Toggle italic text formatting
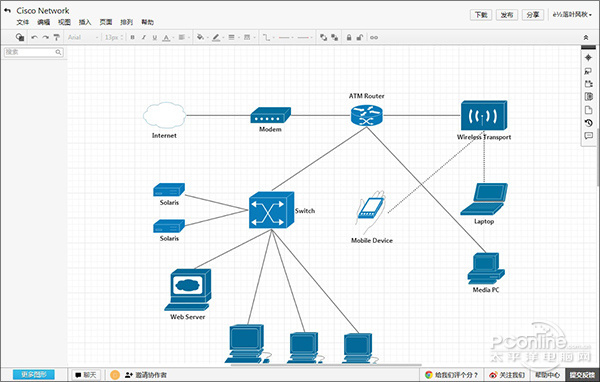Image resolution: width=600 pixels, height=382 pixels. (143, 37)
